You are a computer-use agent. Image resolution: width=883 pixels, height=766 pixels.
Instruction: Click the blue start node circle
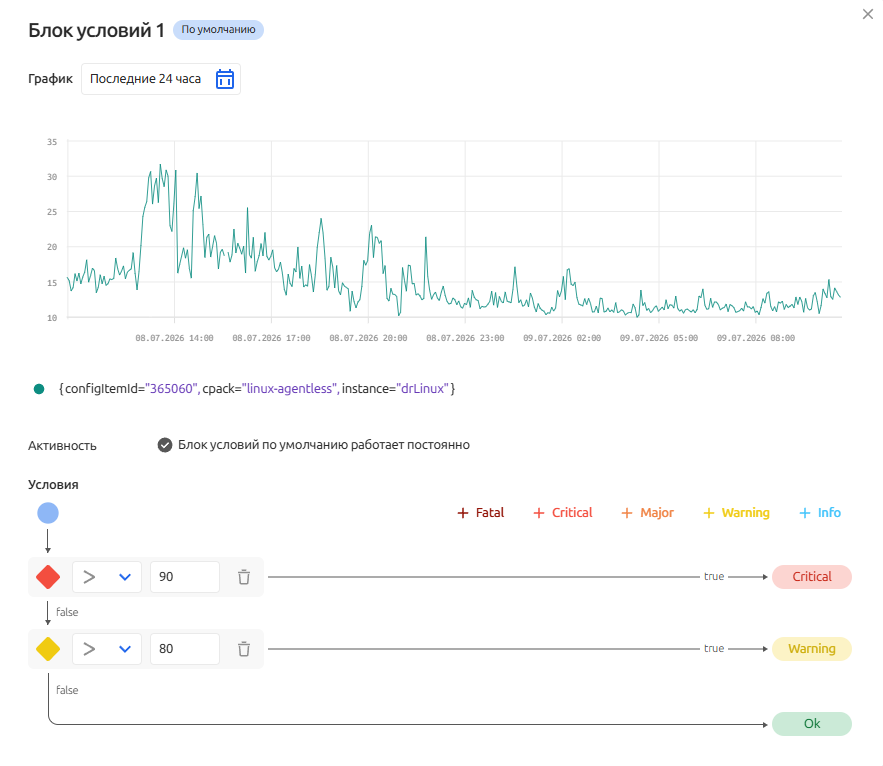click(x=48, y=513)
